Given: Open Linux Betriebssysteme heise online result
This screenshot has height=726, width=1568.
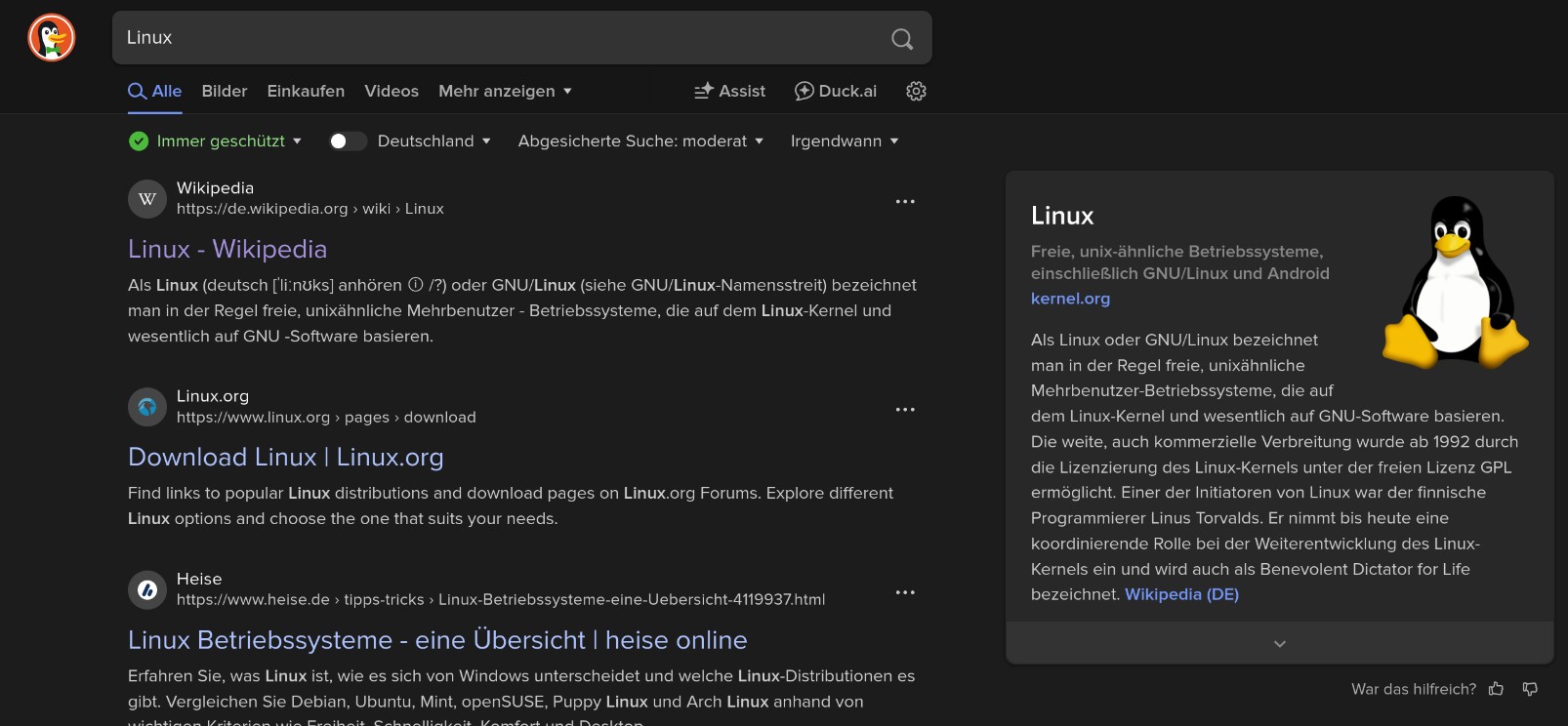Looking at the screenshot, I should [x=437, y=640].
